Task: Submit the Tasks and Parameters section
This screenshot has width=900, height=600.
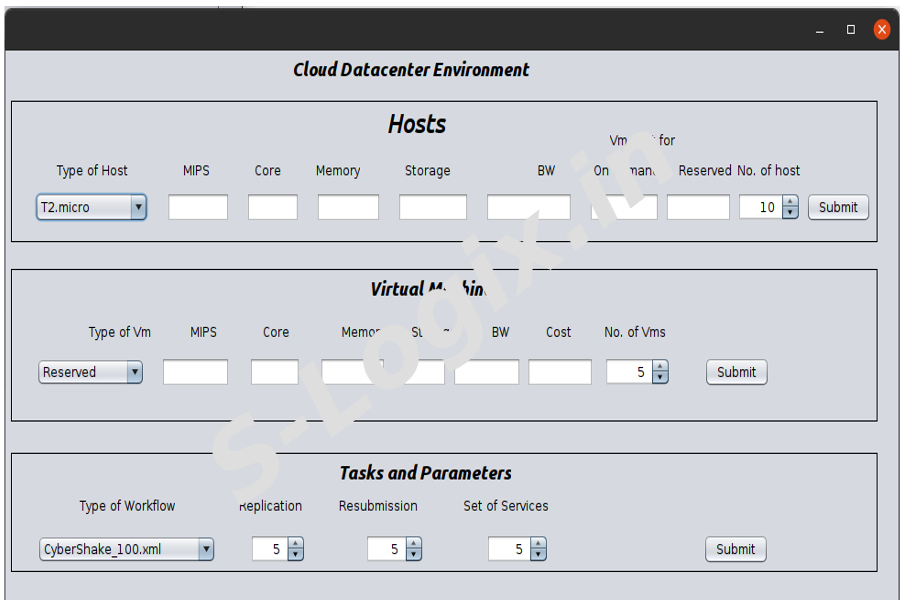Action: coord(735,550)
